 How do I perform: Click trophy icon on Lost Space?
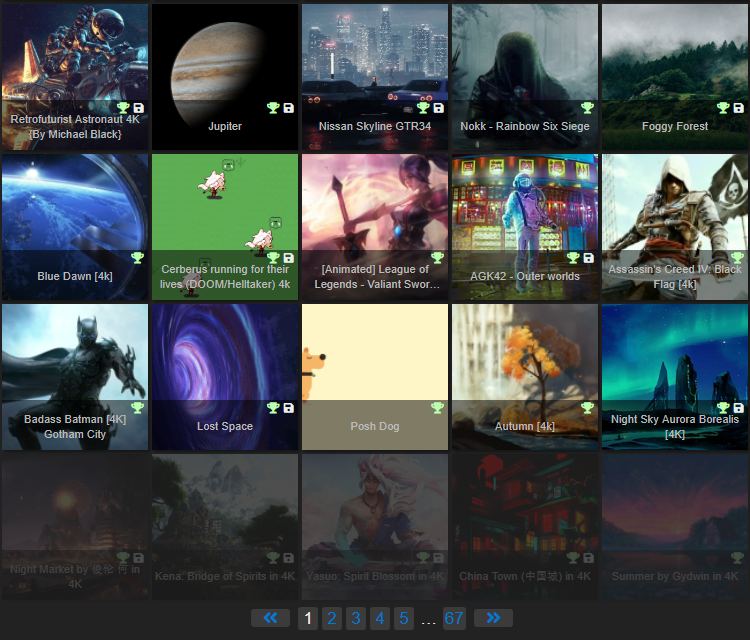[x=273, y=408]
